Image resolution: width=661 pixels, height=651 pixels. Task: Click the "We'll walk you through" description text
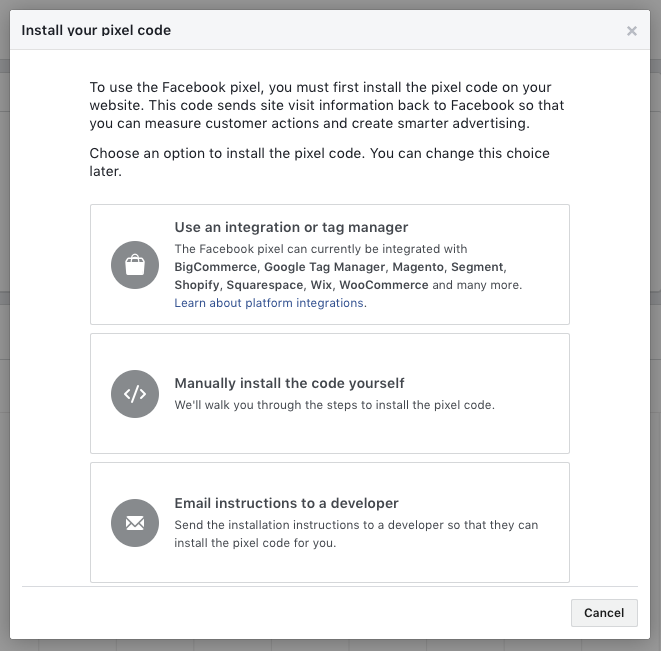coord(334,405)
